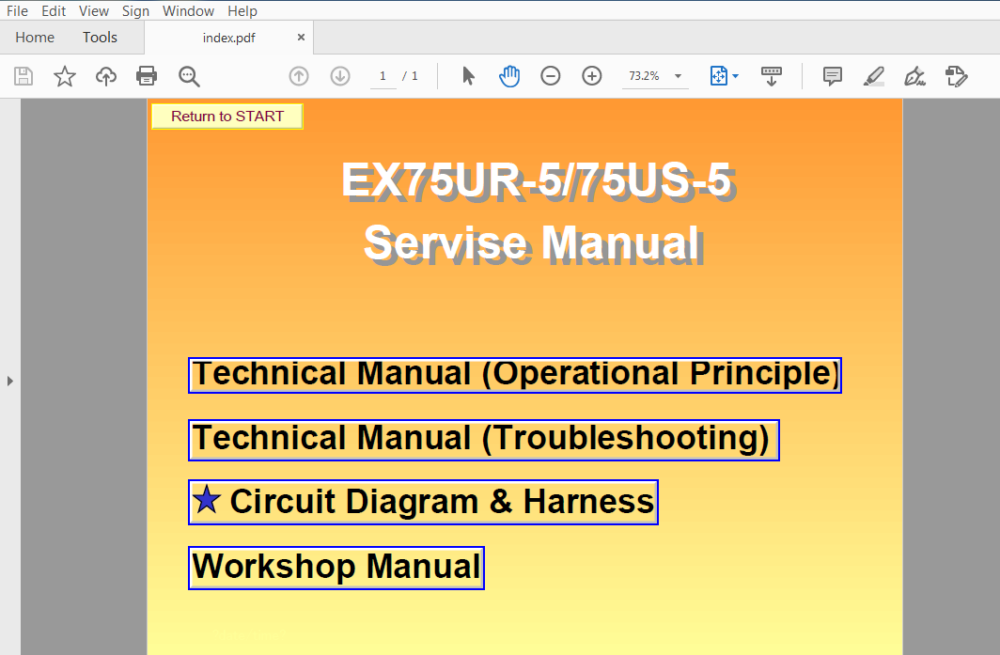This screenshot has height=655, width=1000.
Task: Click the Fit page icon
Action: (718, 77)
